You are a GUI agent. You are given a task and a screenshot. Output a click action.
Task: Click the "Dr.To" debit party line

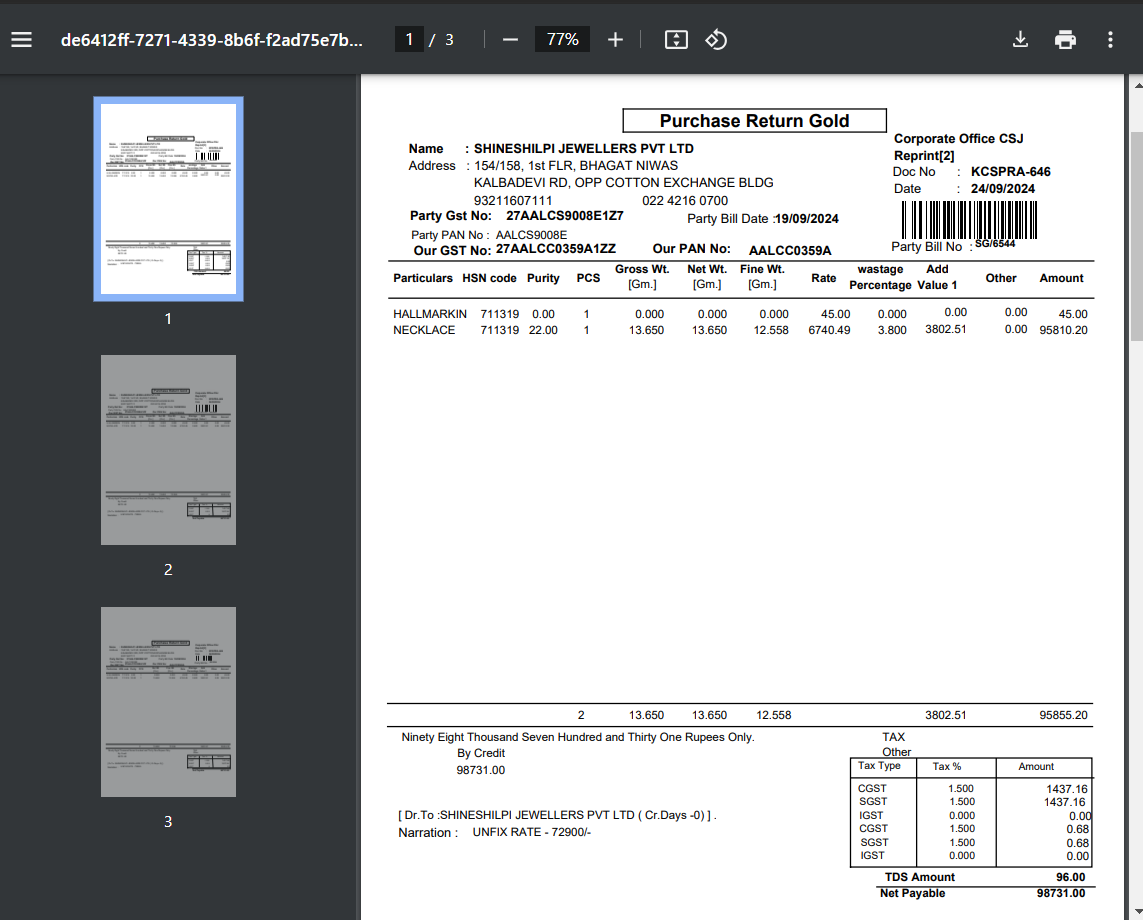coord(558,815)
